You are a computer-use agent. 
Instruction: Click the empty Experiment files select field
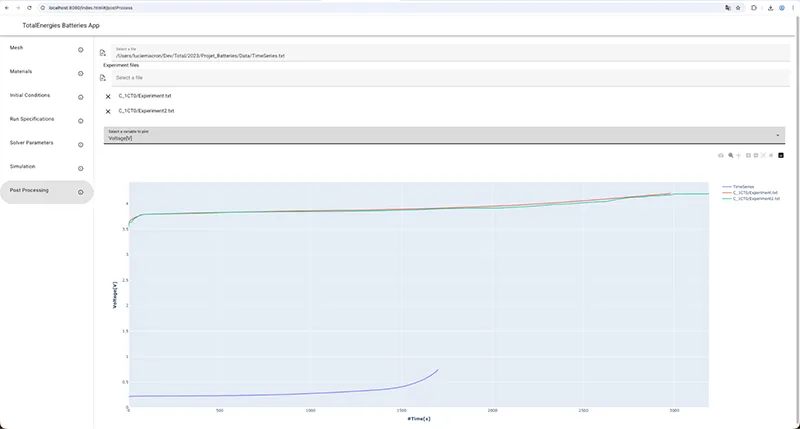[x=451, y=78]
